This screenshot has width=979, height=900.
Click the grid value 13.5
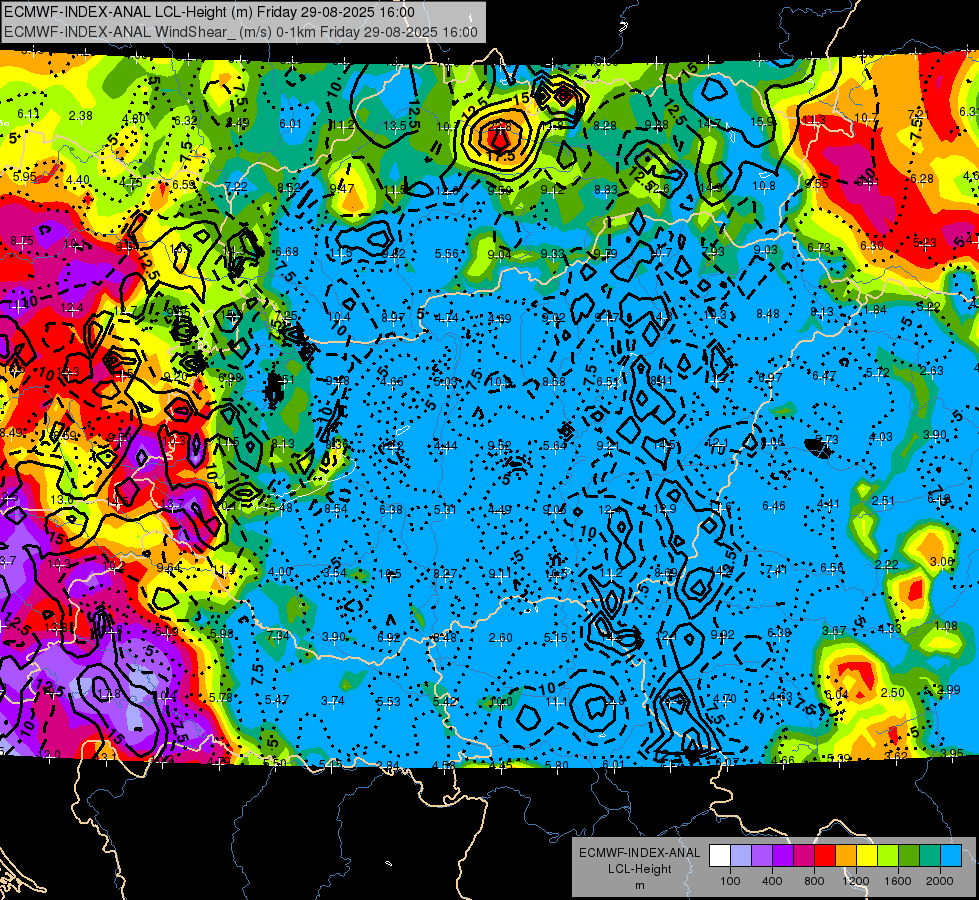click(394, 126)
